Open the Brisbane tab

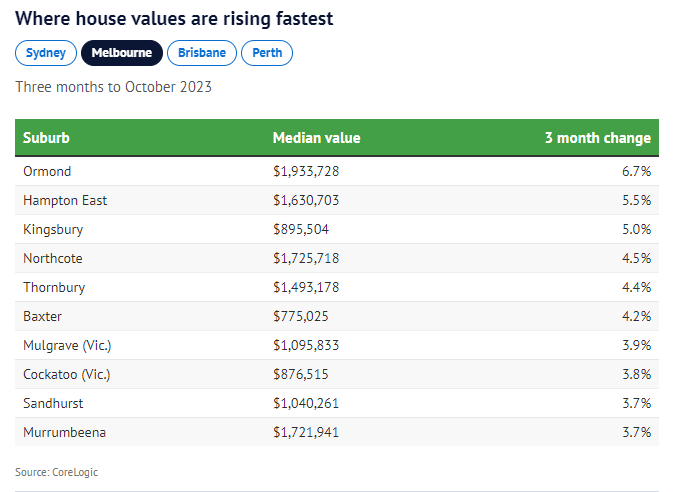[x=202, y=53]
